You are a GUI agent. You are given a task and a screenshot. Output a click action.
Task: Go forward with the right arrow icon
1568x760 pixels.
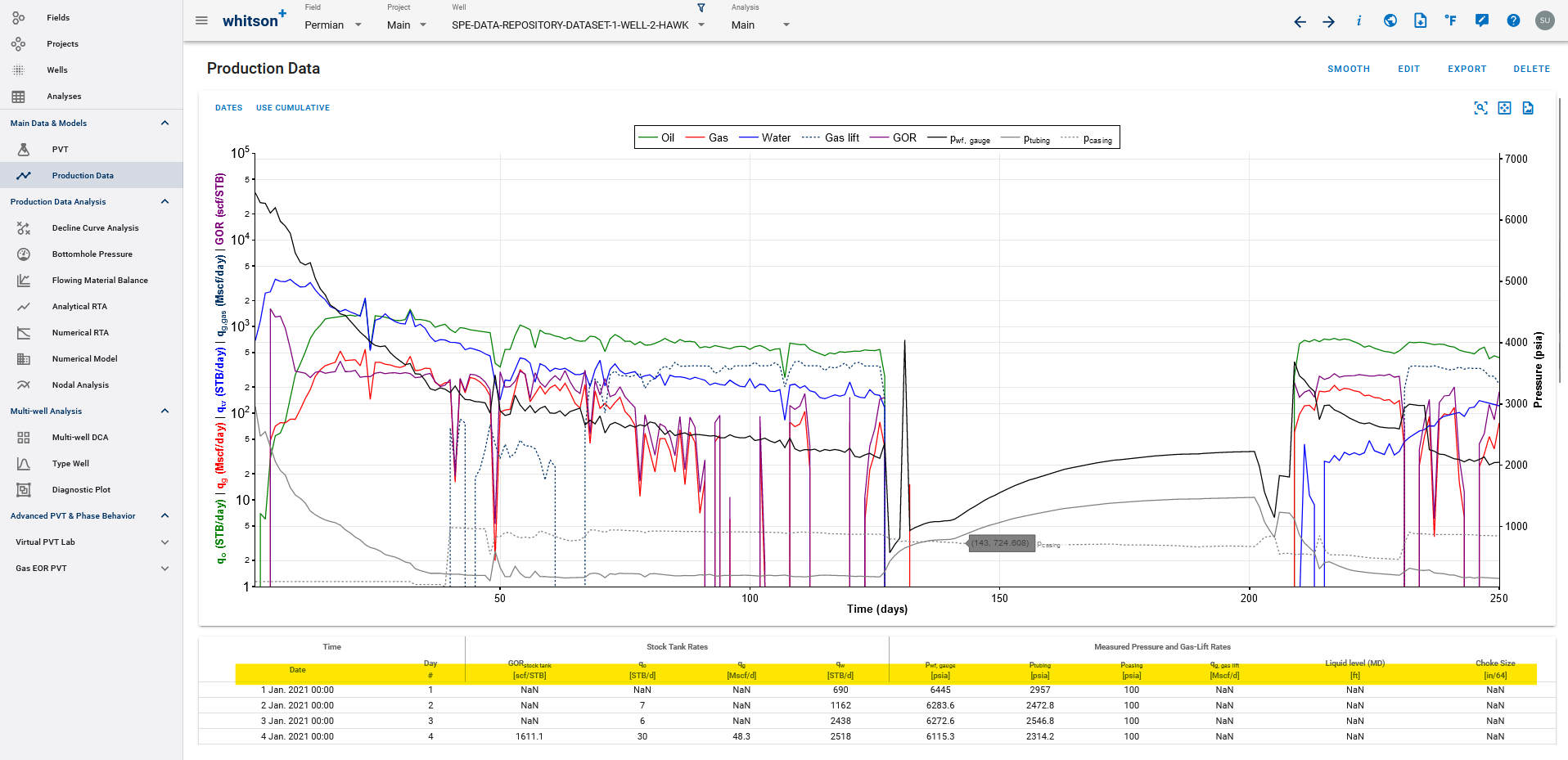[x=1329, y=21]
